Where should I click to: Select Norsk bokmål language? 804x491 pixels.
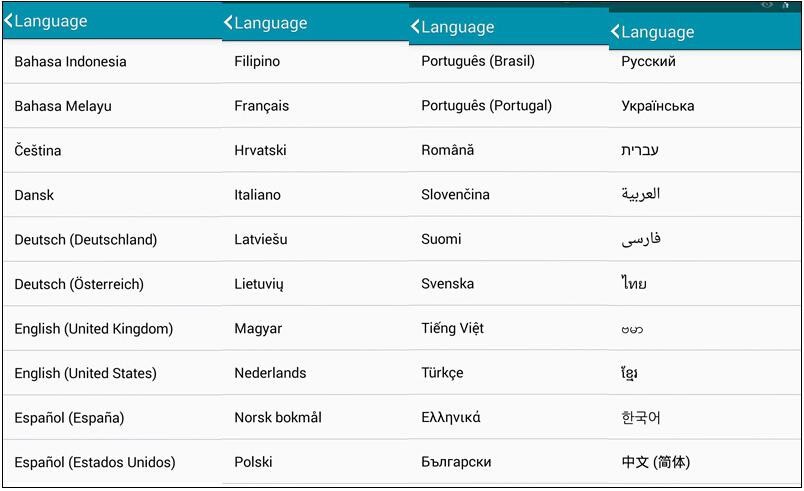278,418
